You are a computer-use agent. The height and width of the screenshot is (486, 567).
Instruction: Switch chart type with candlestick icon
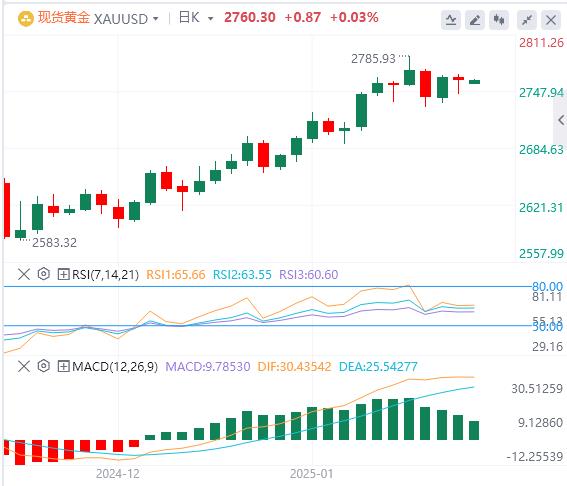pyautogui.click(x=499, y=20)
